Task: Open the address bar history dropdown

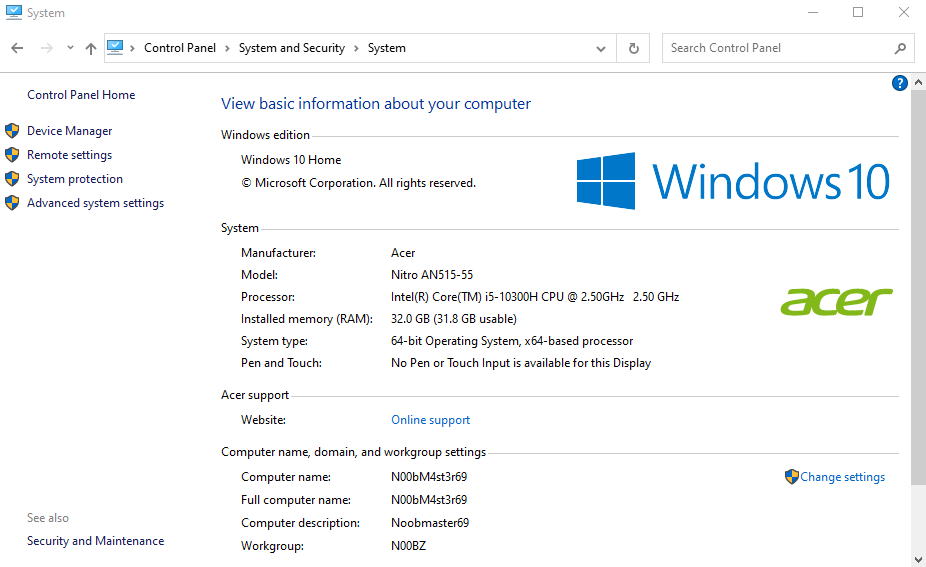Action: tap(601, 48)
